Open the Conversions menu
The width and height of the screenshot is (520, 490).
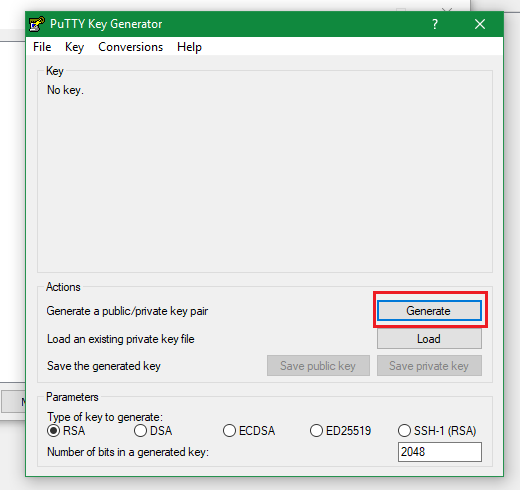pos(131,47)
